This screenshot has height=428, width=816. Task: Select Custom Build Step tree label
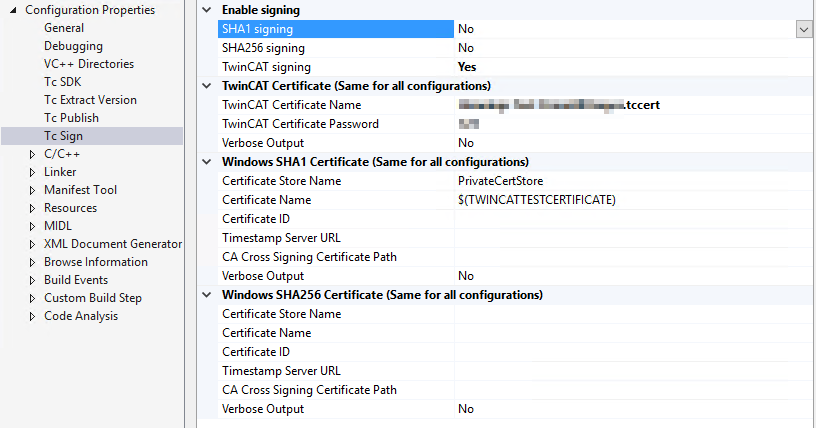[93, 298]
